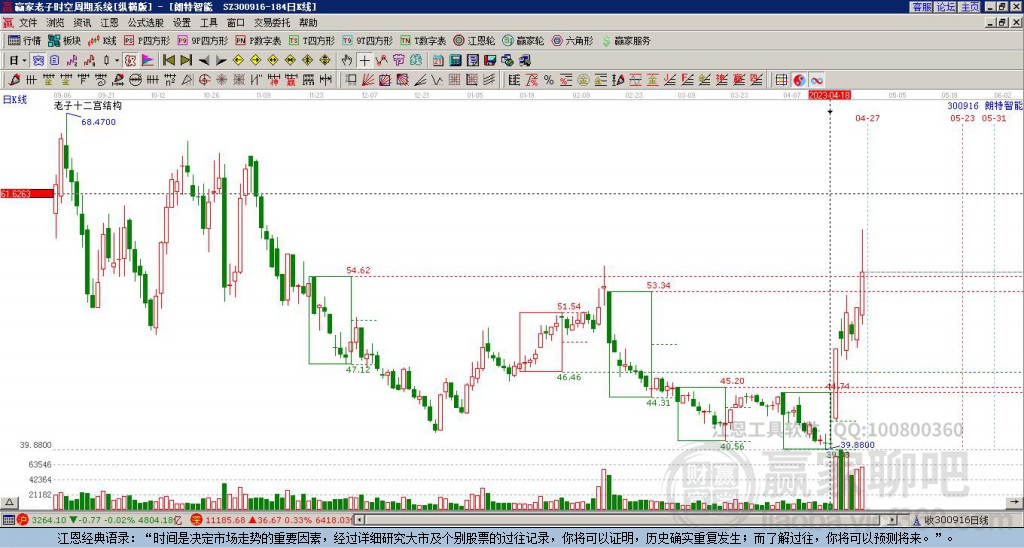Open the 工具 menu
The width and height of the screenshot is (1024, 548).
click(208, 23)
